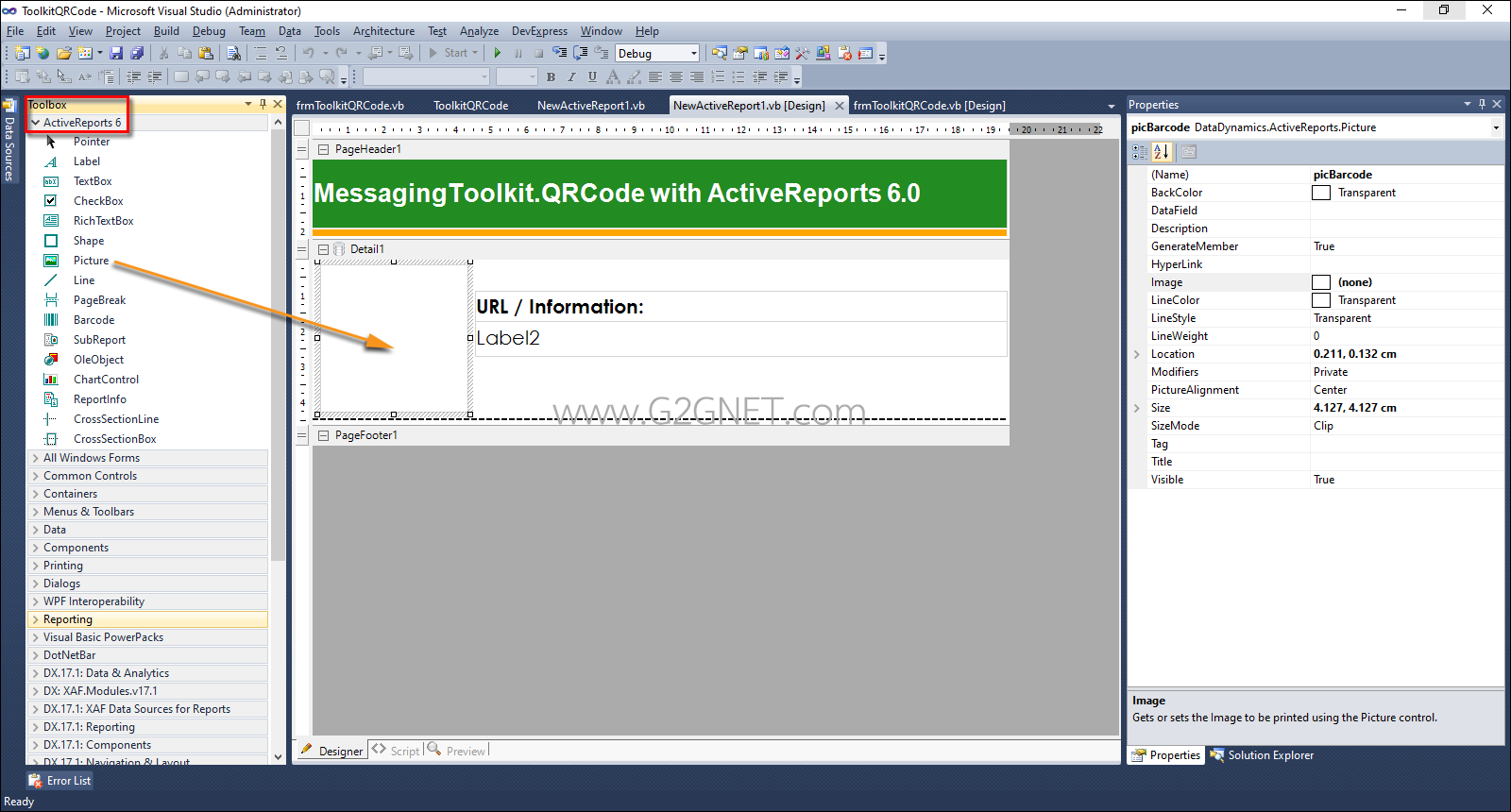Collapse the Detail1 section

click(x=323, y=249)
